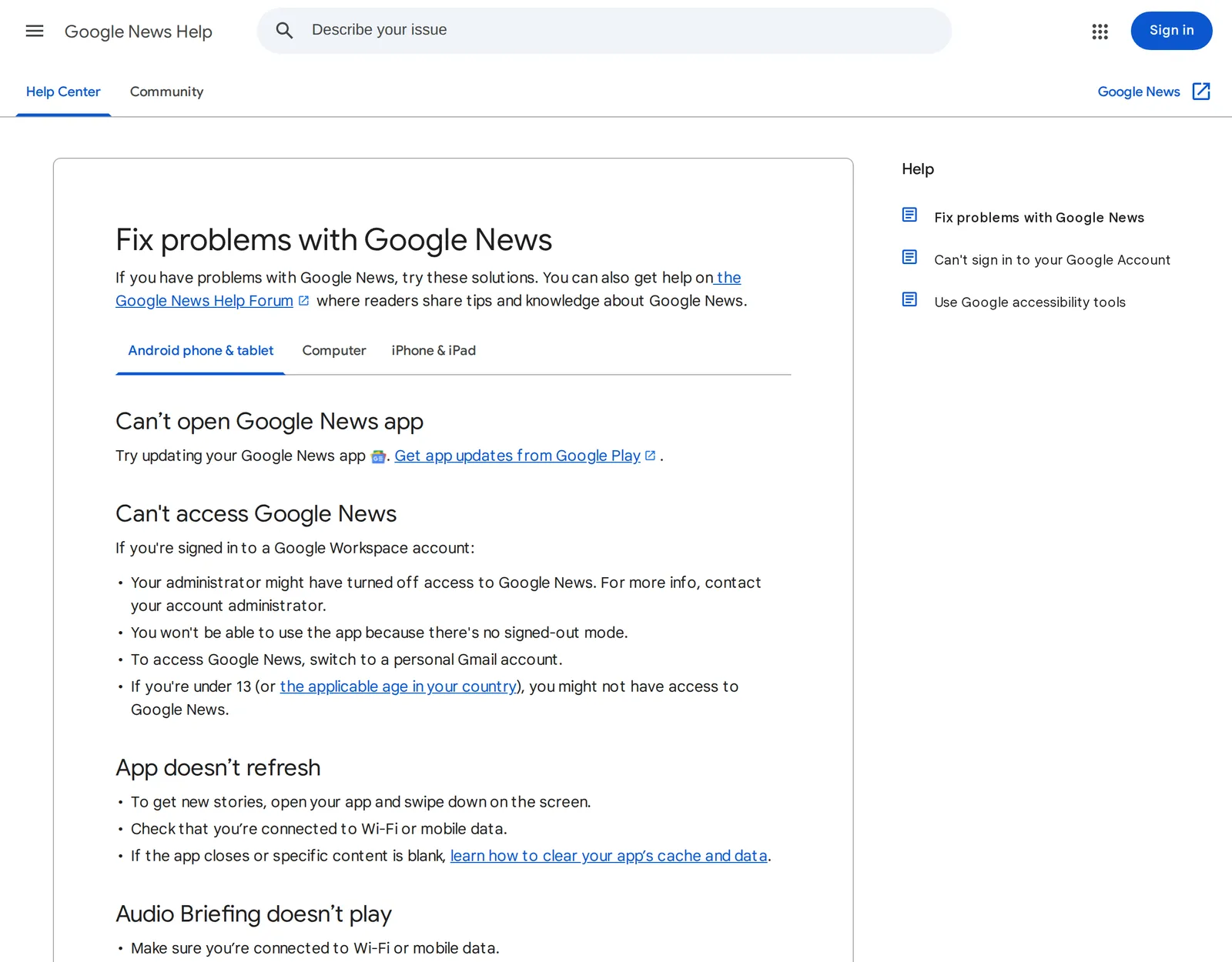
Task: Open the Google News Help Forum link
Action: point(204,301)
